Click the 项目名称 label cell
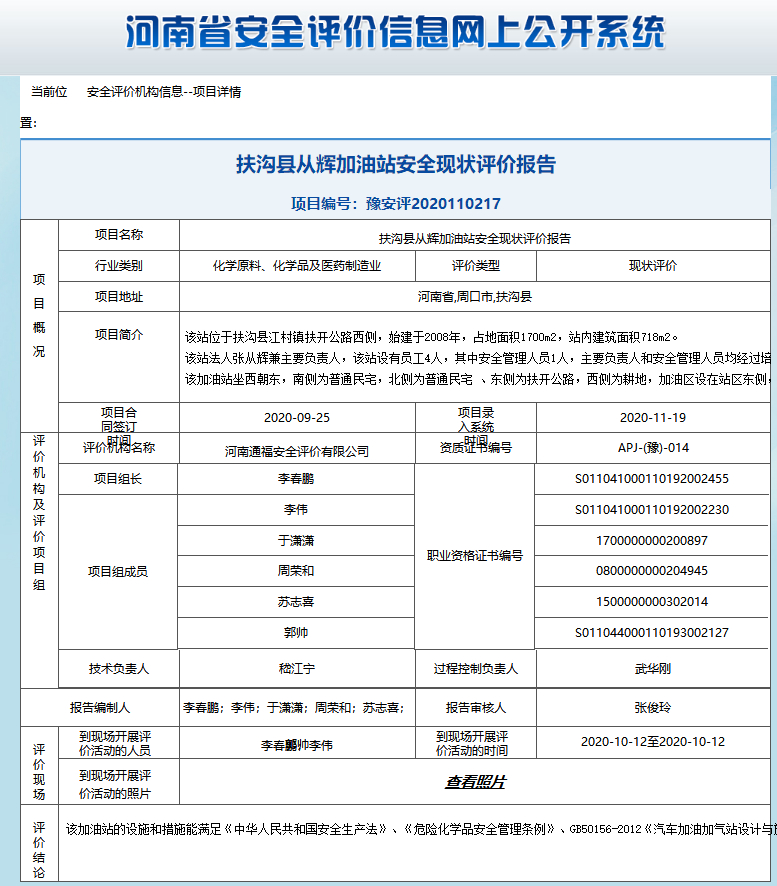777x886 pixels. tap(119, 234)
